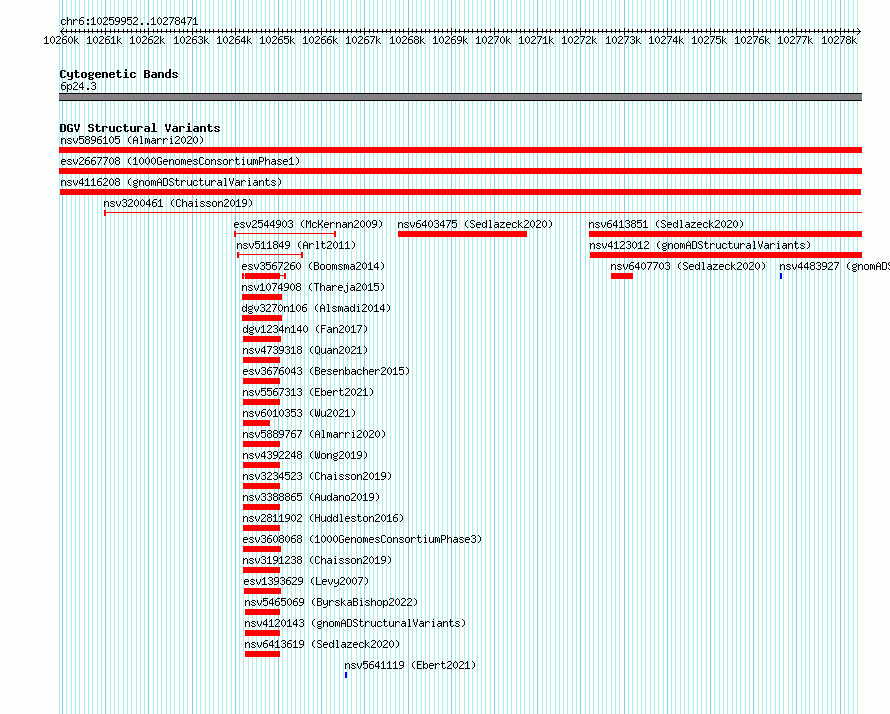Image resolution: width=890 pixels, height=714 pixels.
Task: Click the blue marker under nsv4483927
Action: (781, 276)
